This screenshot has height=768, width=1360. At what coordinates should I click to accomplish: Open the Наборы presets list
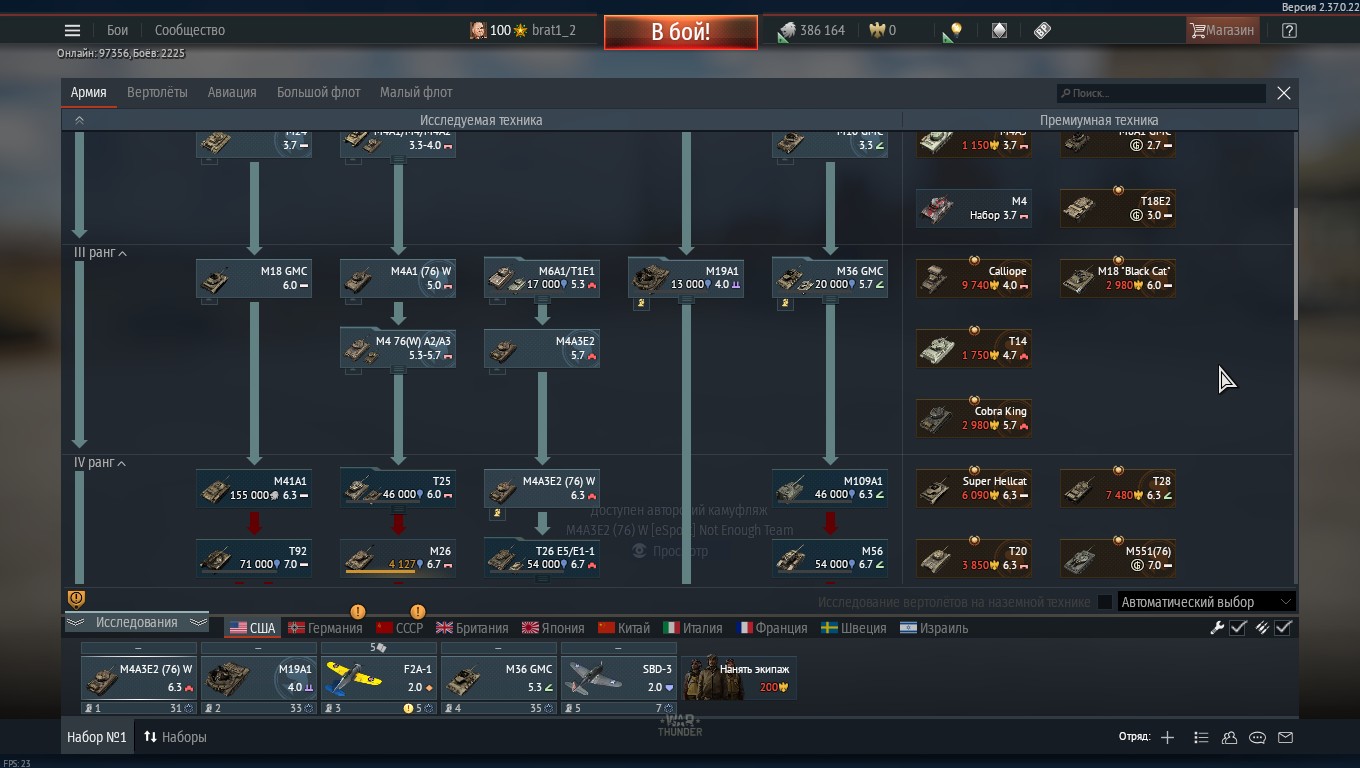[x=175, y=737]
